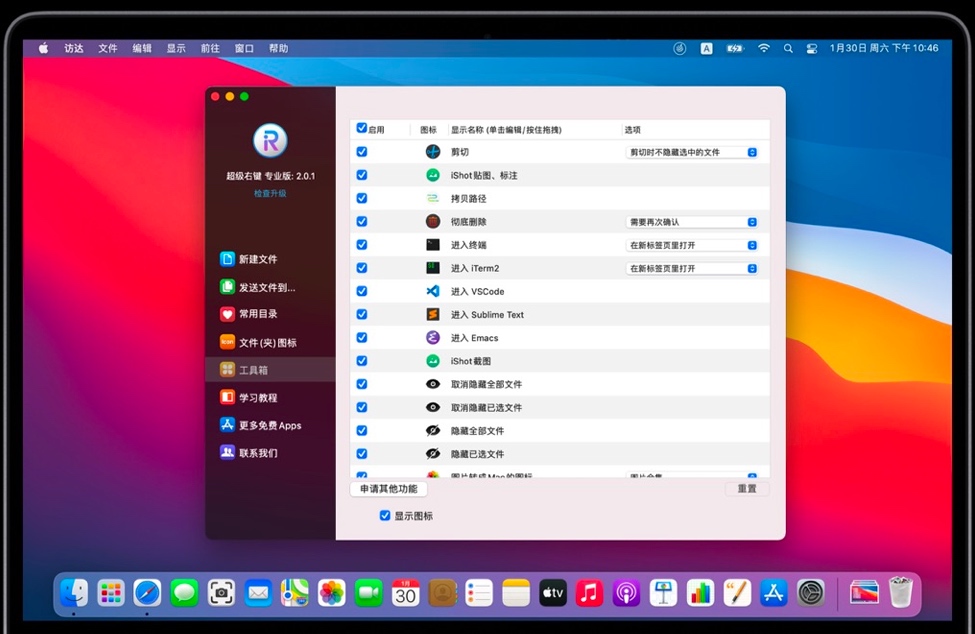Click the 剪切 (cut) row icon
The image size is (975, 634).
pyautogui.click(x=432, y=152)
